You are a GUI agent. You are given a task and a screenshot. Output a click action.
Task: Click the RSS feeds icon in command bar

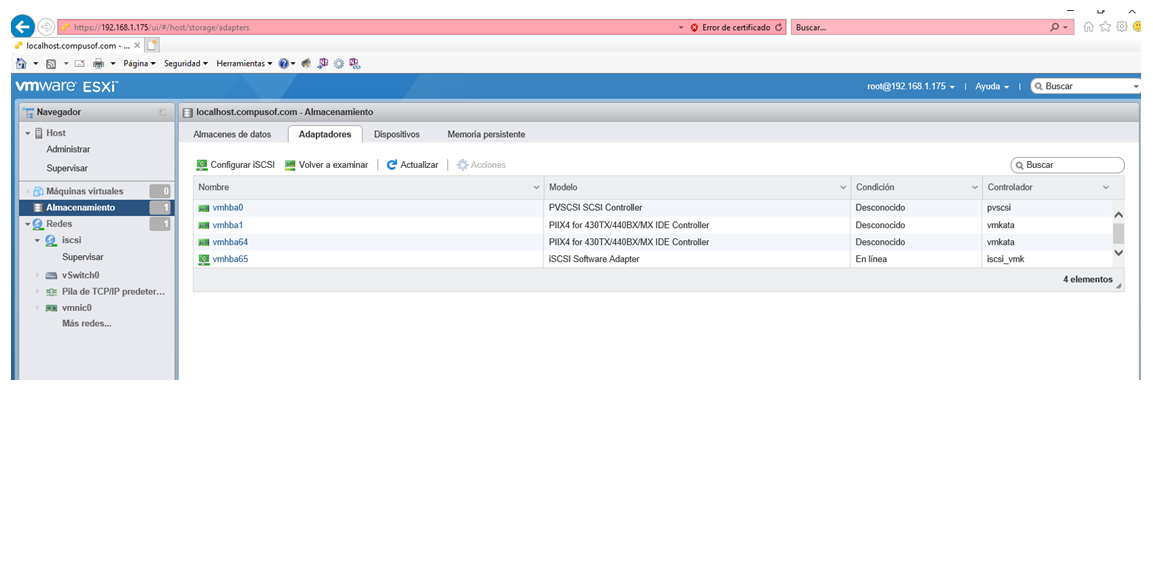coord(51,63)
